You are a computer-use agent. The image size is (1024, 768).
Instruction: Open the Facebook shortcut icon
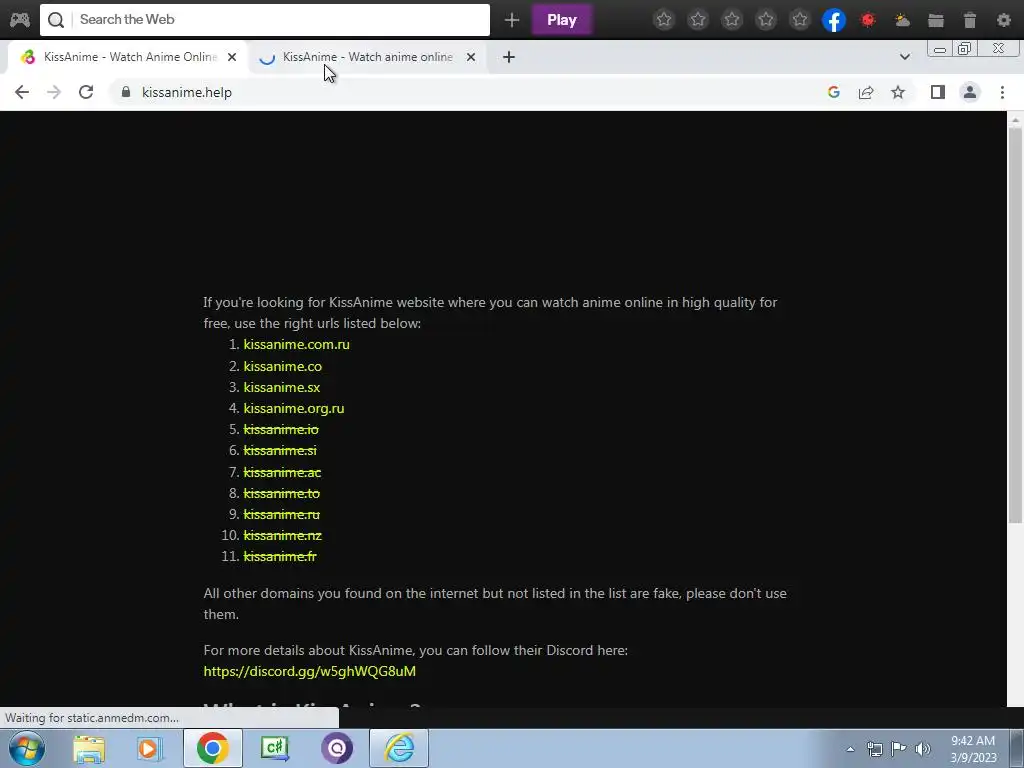(x=834, y=20)
